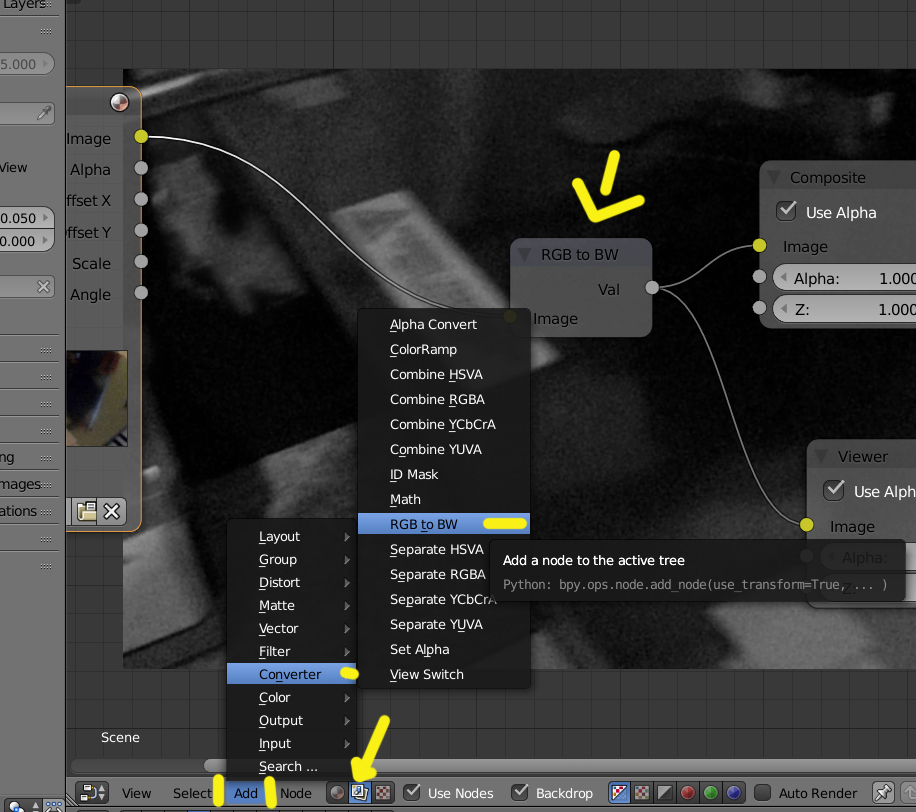The height and width of the screenshot is (812, 916).
Task: Click the Angle output socket
Action: pos(141,293)
